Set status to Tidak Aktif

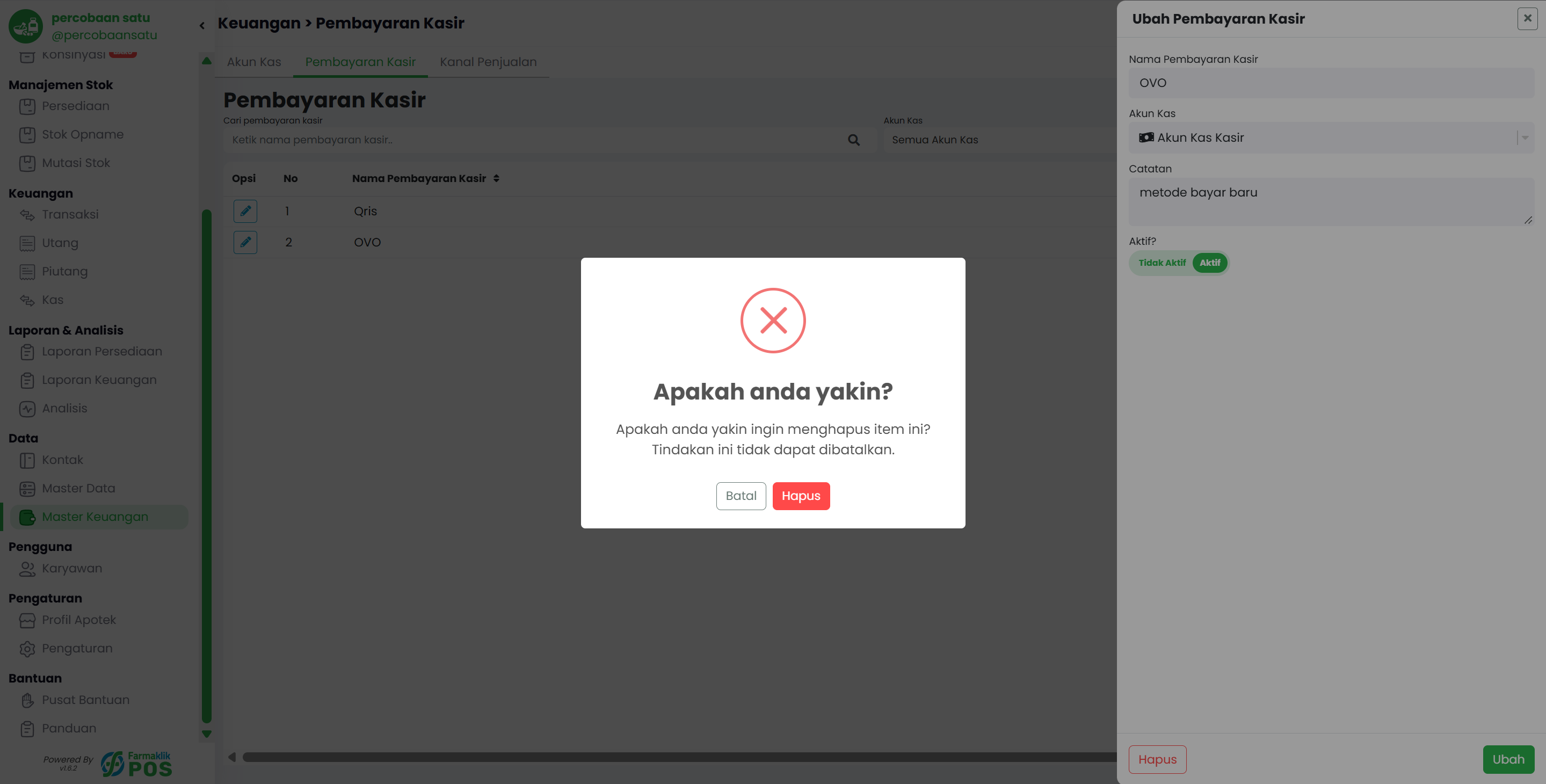click(1162, 263)
